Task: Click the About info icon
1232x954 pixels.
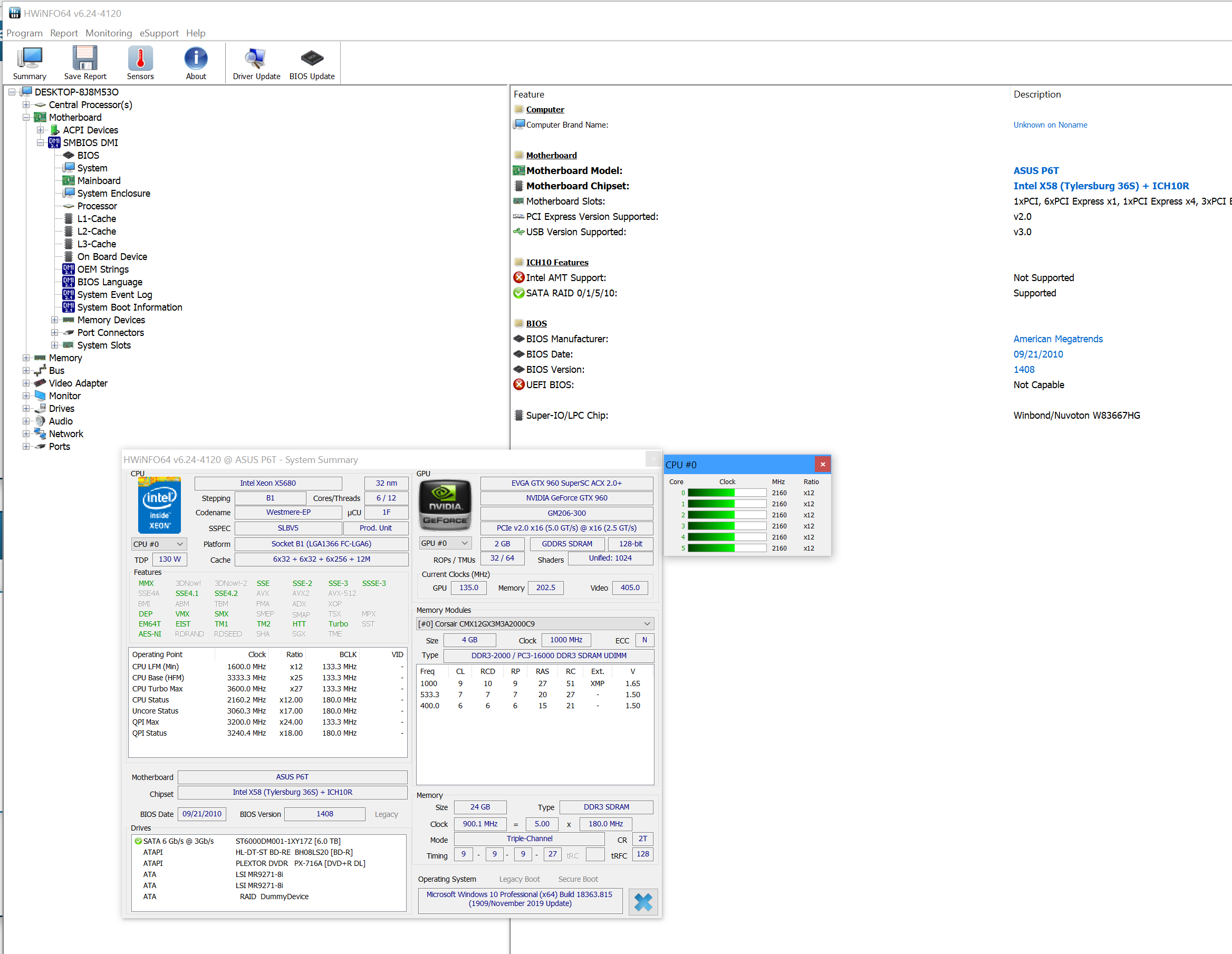Action: click(196, 58)
